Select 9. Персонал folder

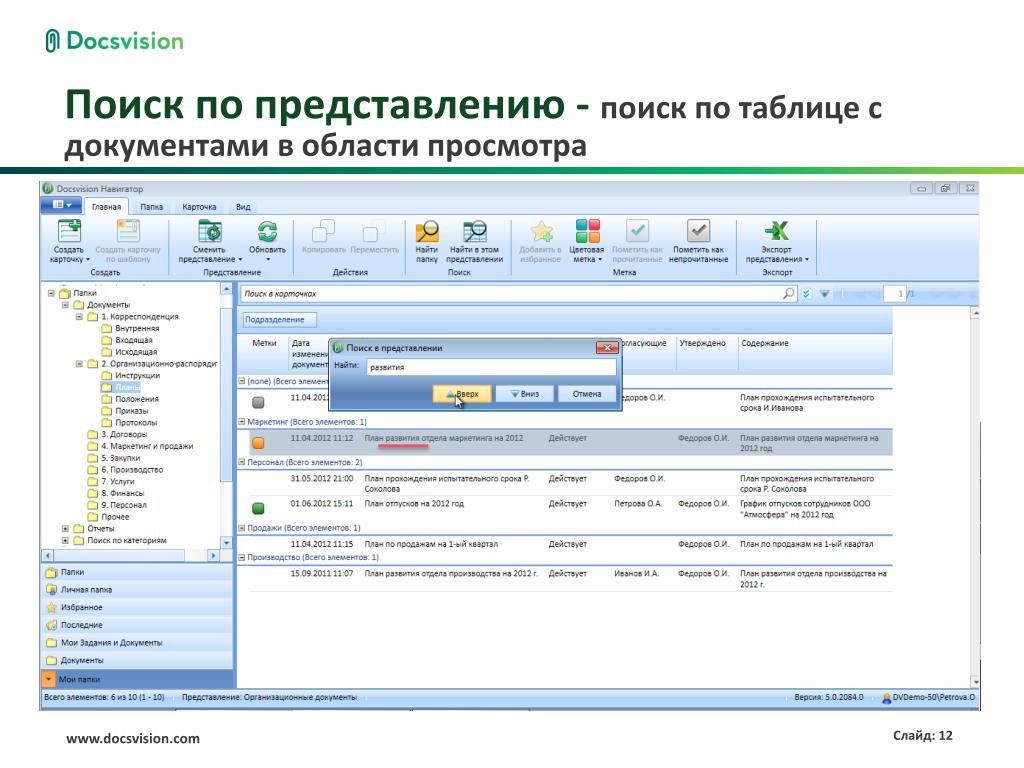click(124, 505)
